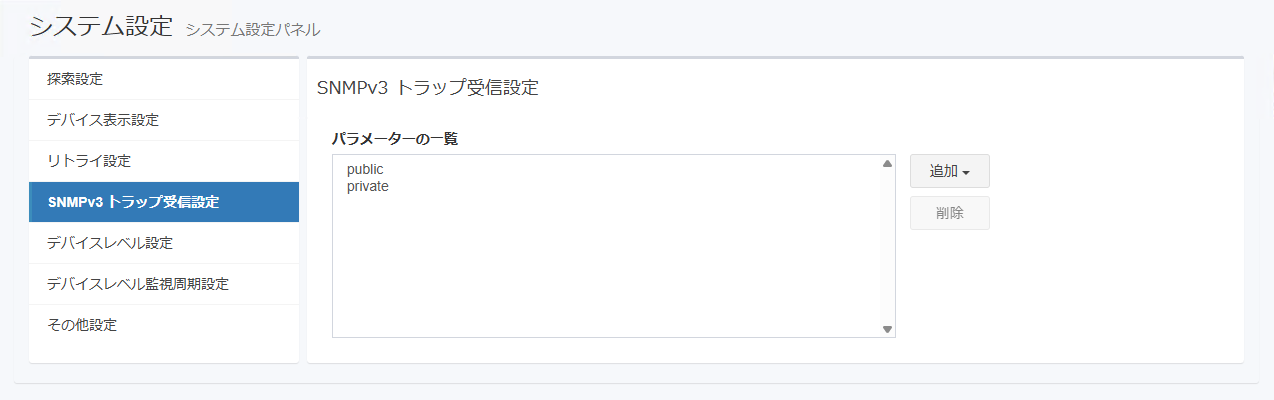Click the 削除 button

coord(950,213)
